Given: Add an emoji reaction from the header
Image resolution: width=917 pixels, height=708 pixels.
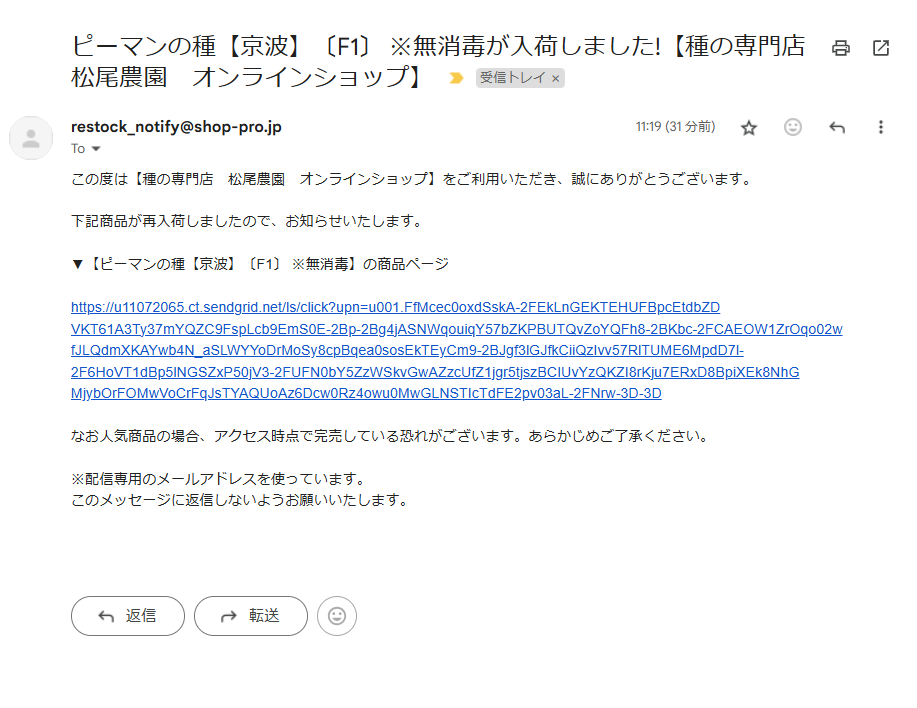Looking at the screenshot, I should (x=792, y=127).
